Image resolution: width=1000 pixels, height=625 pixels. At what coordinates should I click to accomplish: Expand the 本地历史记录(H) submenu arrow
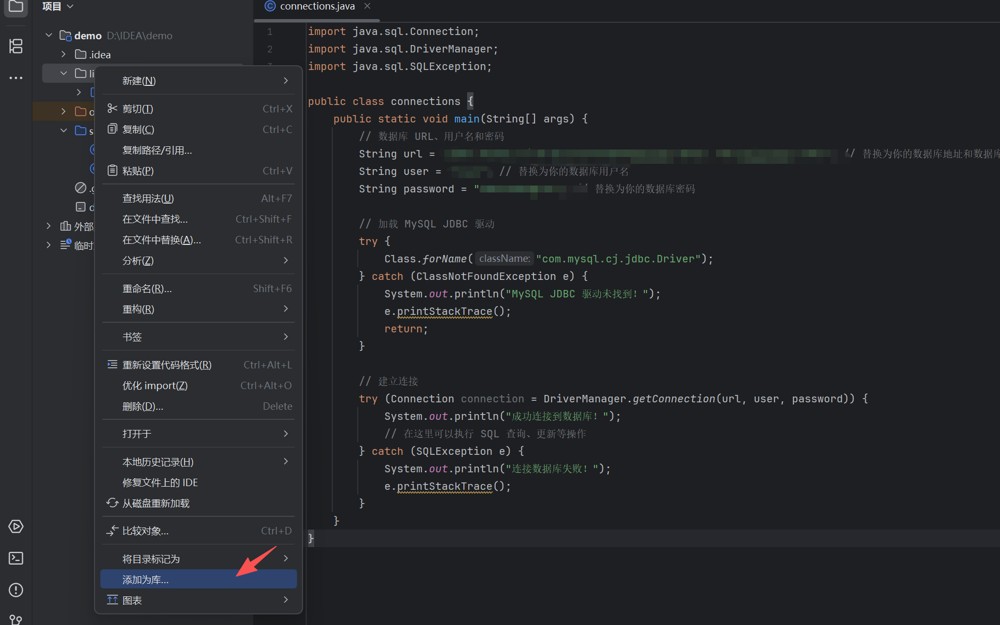click(x=286, y=461)
